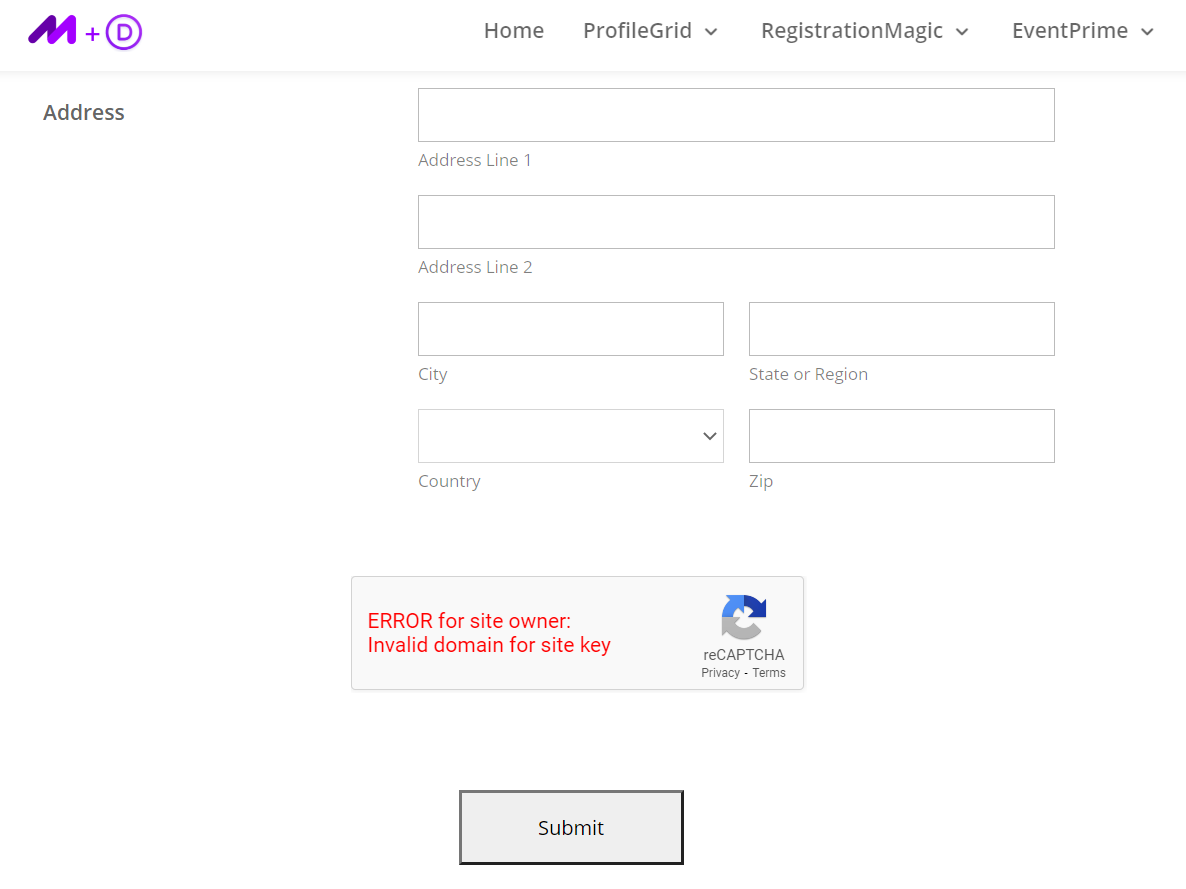Click into the Address Line 2 field
The image size is (1186, 889).
tap(736, 221)
